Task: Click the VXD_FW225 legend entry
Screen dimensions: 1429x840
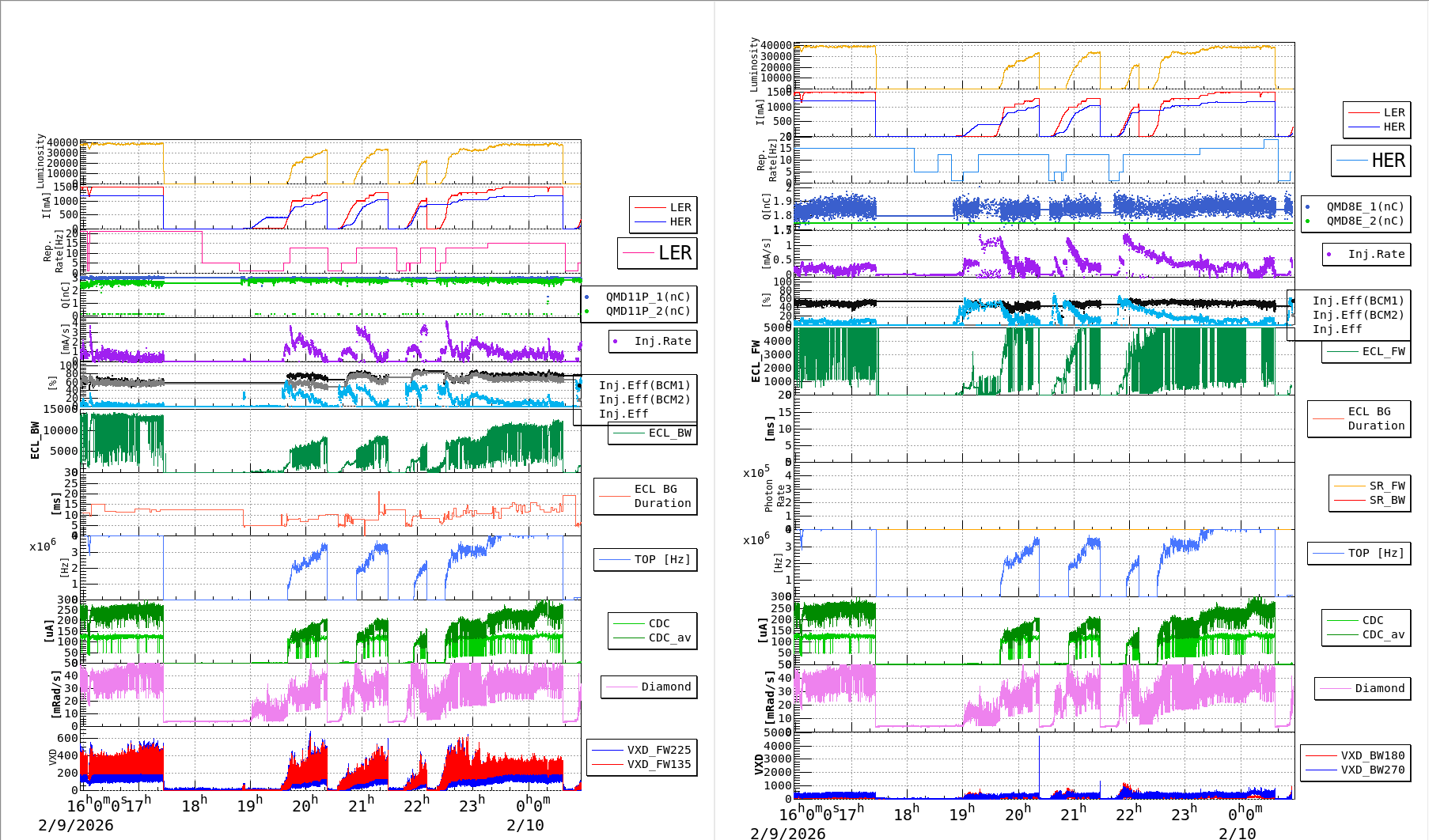Action: [x=658, y=750]
